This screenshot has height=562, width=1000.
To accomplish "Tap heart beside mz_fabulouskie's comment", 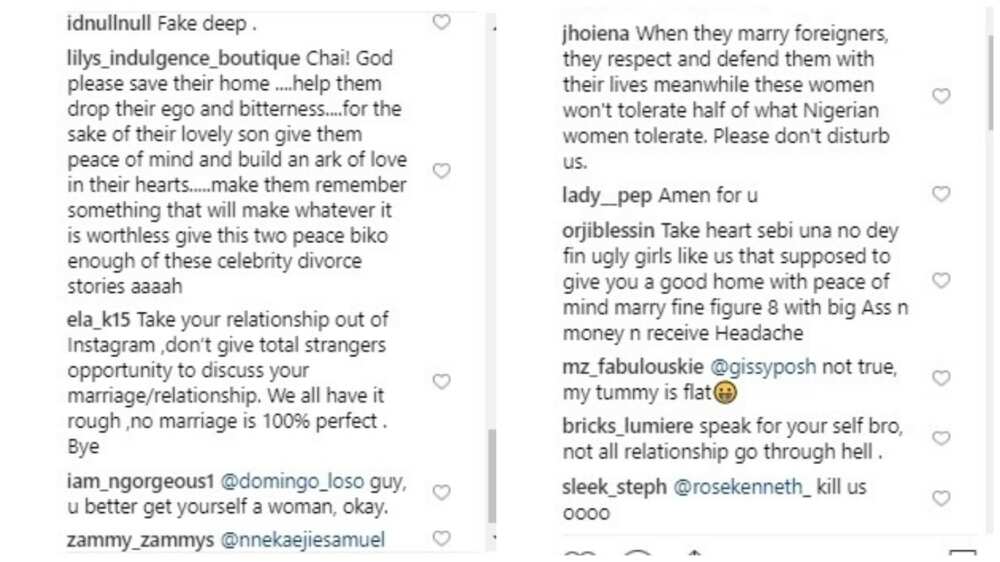I will tap(941, 378).
